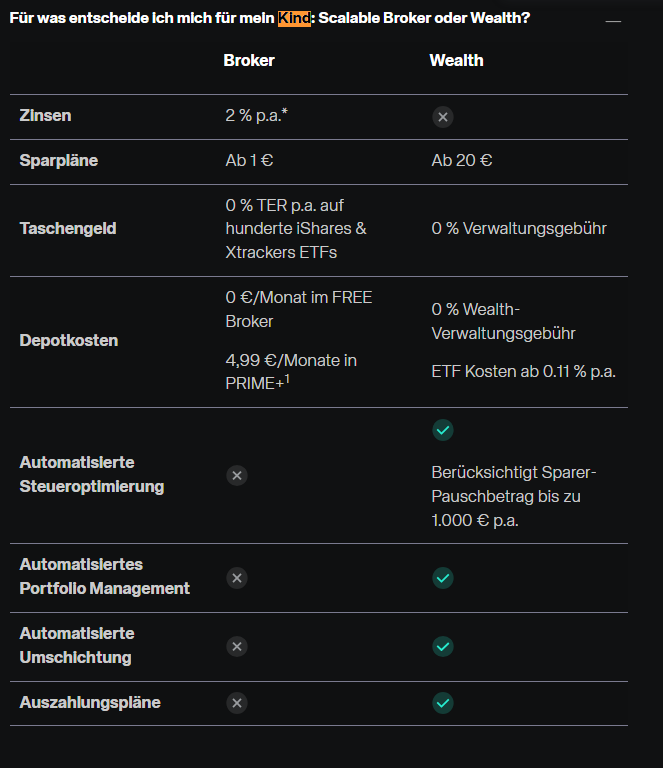
Task: Click X icon in Automatisierte Umschichtung row
Action: 237,647
